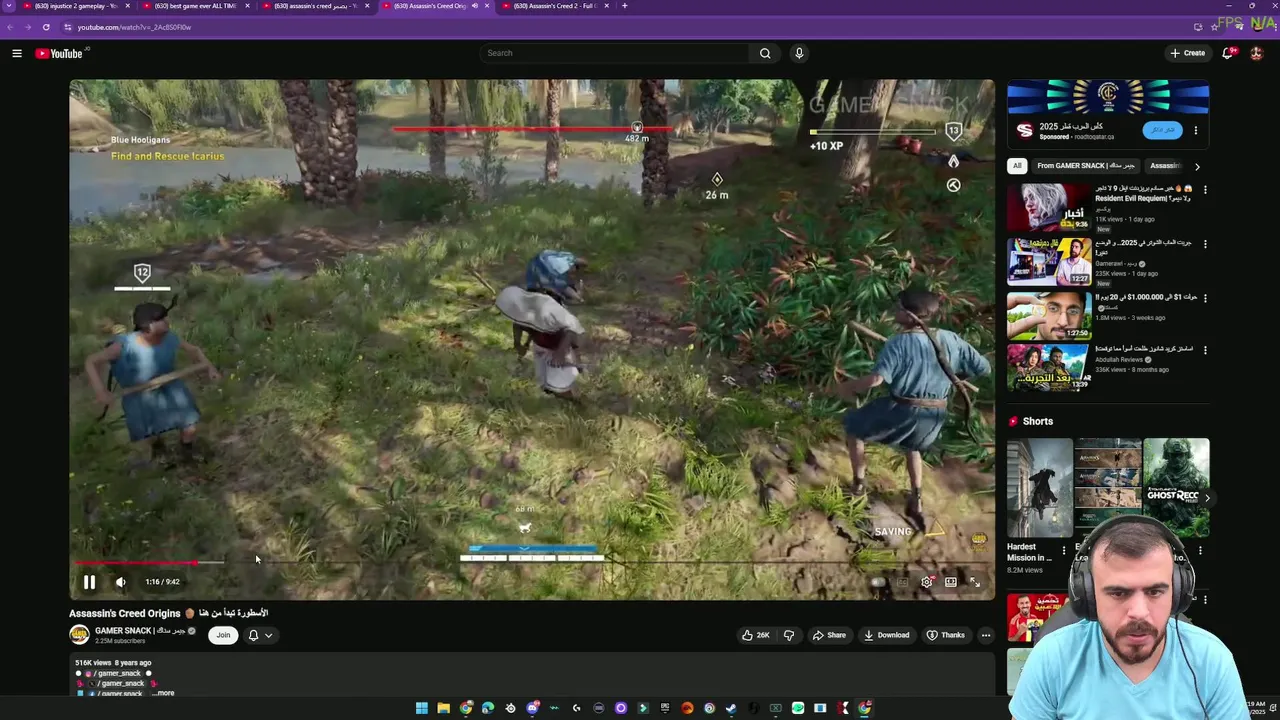
Task: Open the notifications bell in header
Action: [1228, 53]
